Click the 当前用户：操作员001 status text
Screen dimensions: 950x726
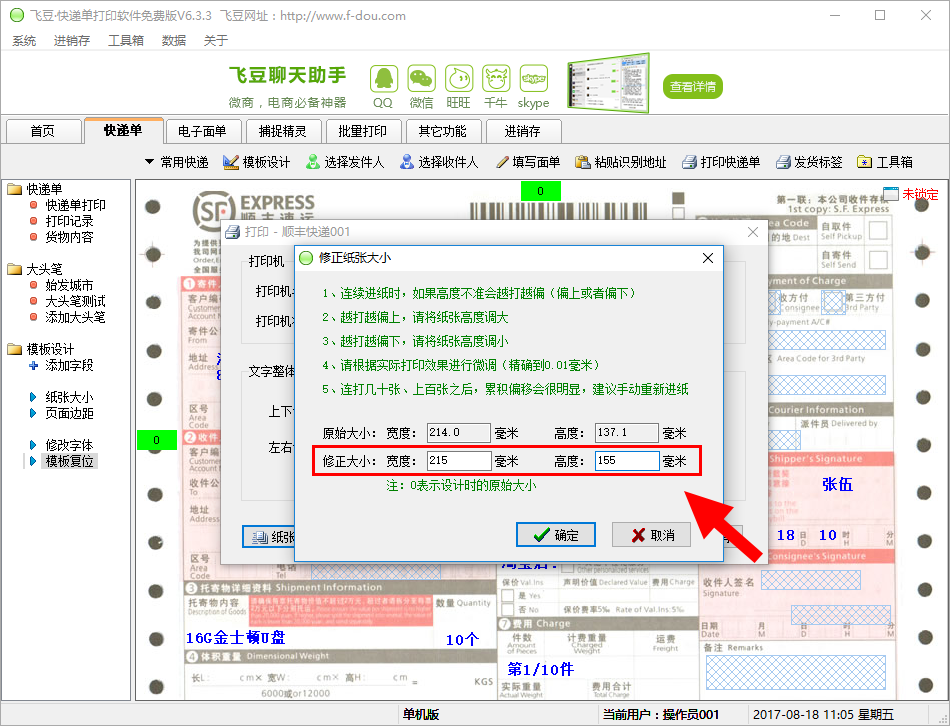(661, 714)
